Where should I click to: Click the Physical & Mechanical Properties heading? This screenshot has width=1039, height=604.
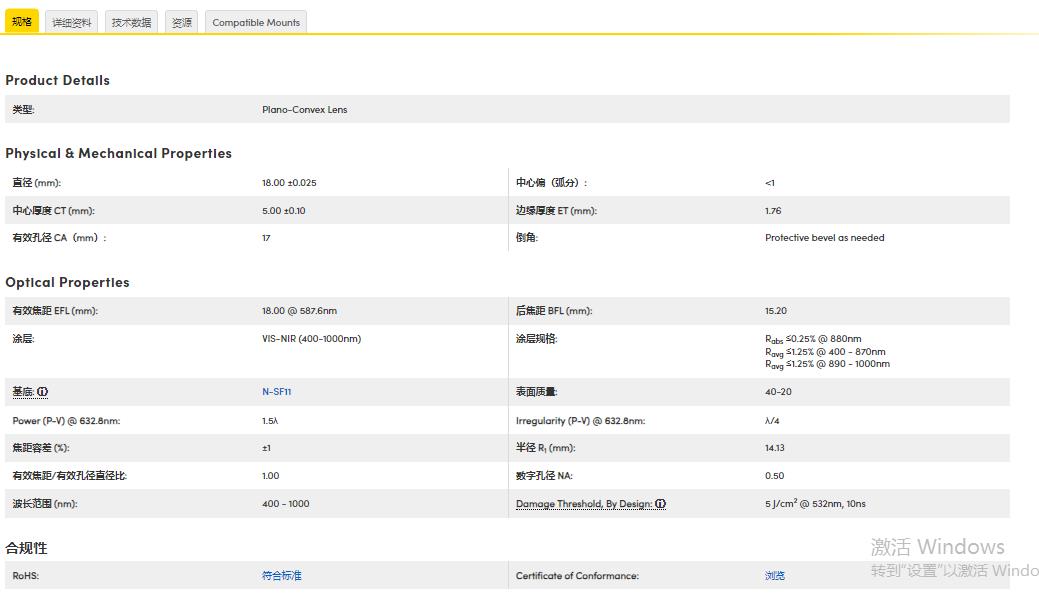pyautogui.click(x=118, y=153)
